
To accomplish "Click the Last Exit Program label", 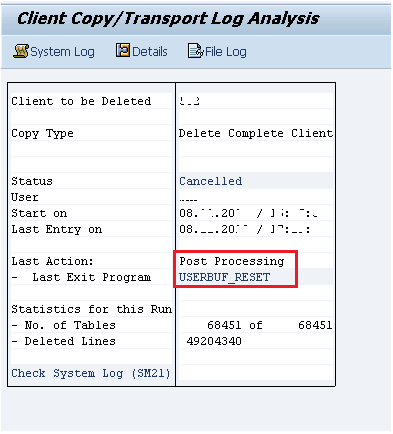I will [91, 277].
